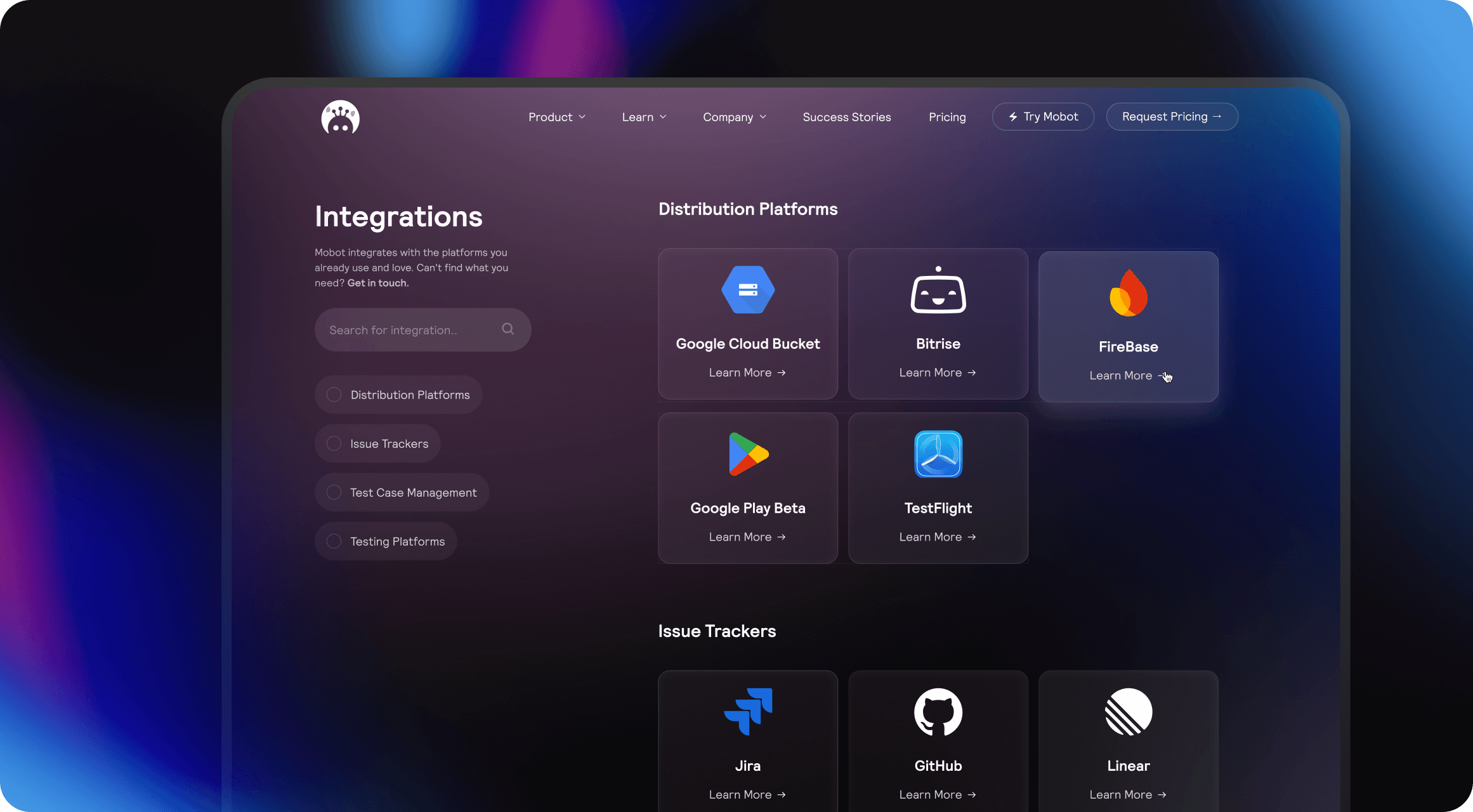Click the Linear card title
This screenshot has height=812, width=1473.
click(x=1129, y=766)
